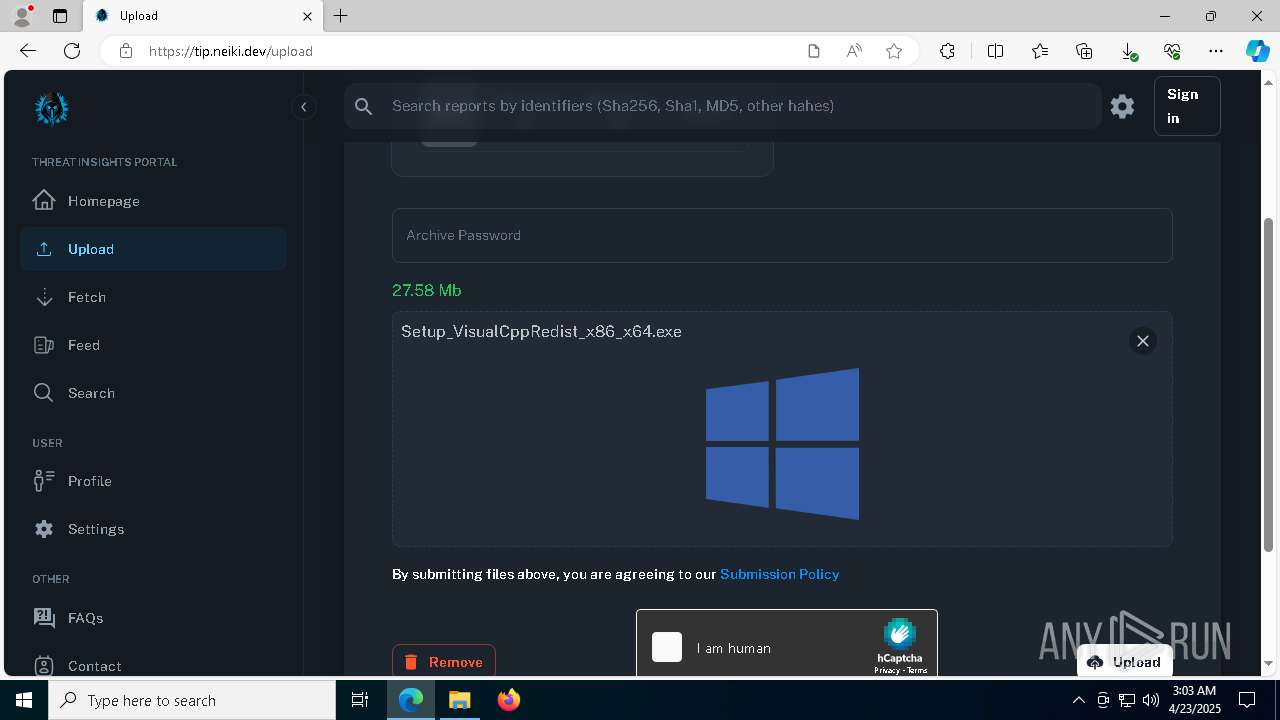1280x720 pixels.
Task: View site information lock icon
Action: (126, 51)
